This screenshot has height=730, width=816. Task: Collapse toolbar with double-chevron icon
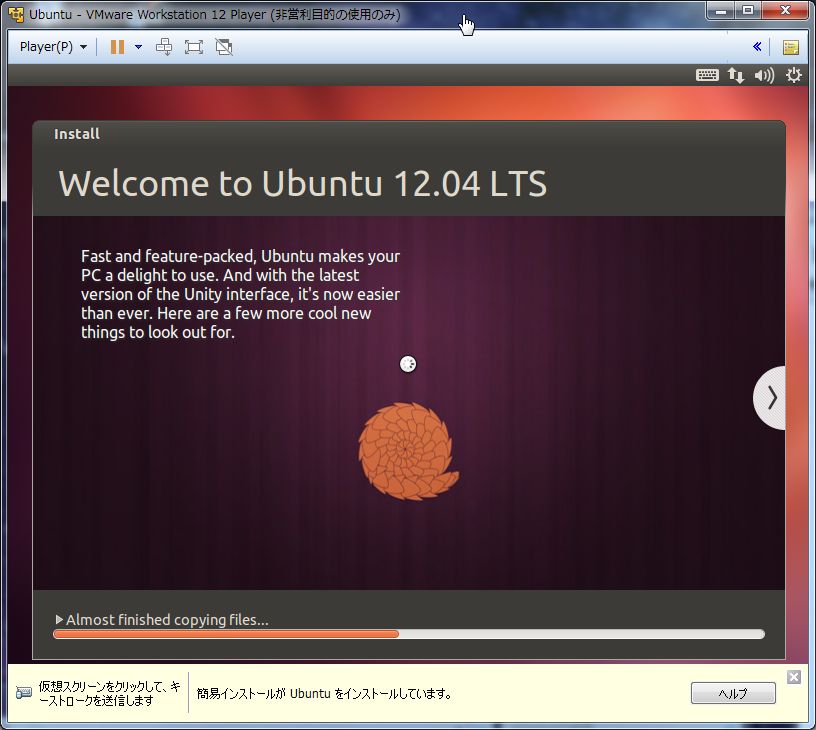click(757, 47)
